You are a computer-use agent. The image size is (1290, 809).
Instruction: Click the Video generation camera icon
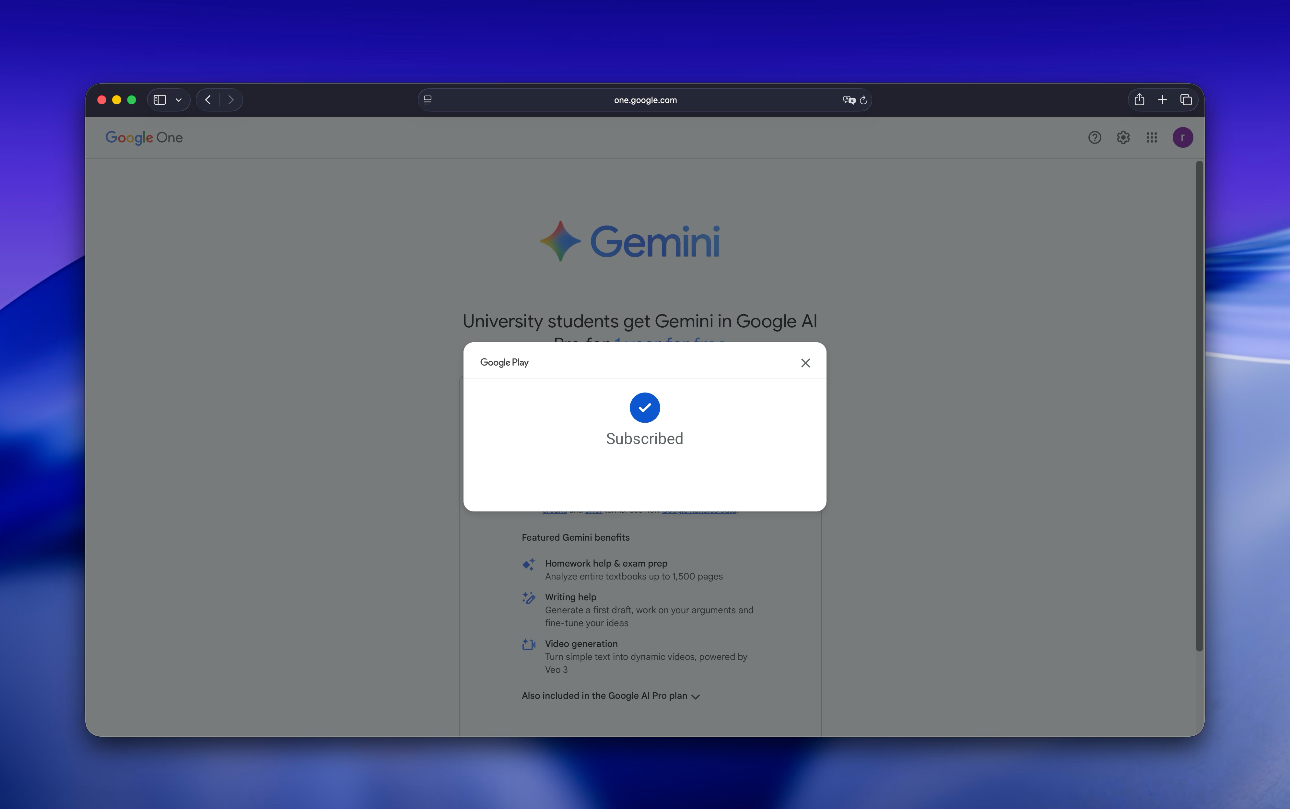pos(528,645)
